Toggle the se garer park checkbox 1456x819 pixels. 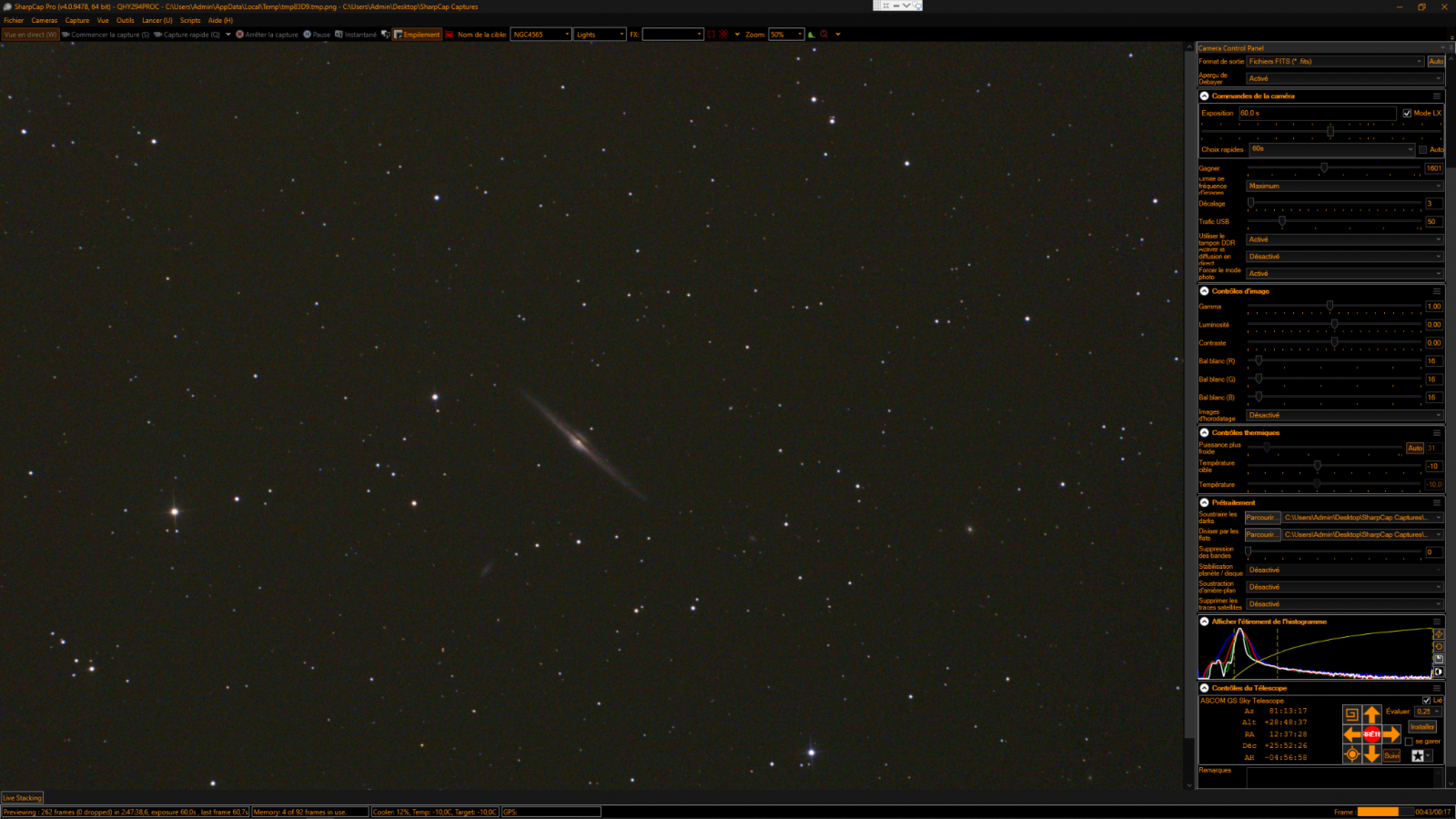(x=1409, y=742)
